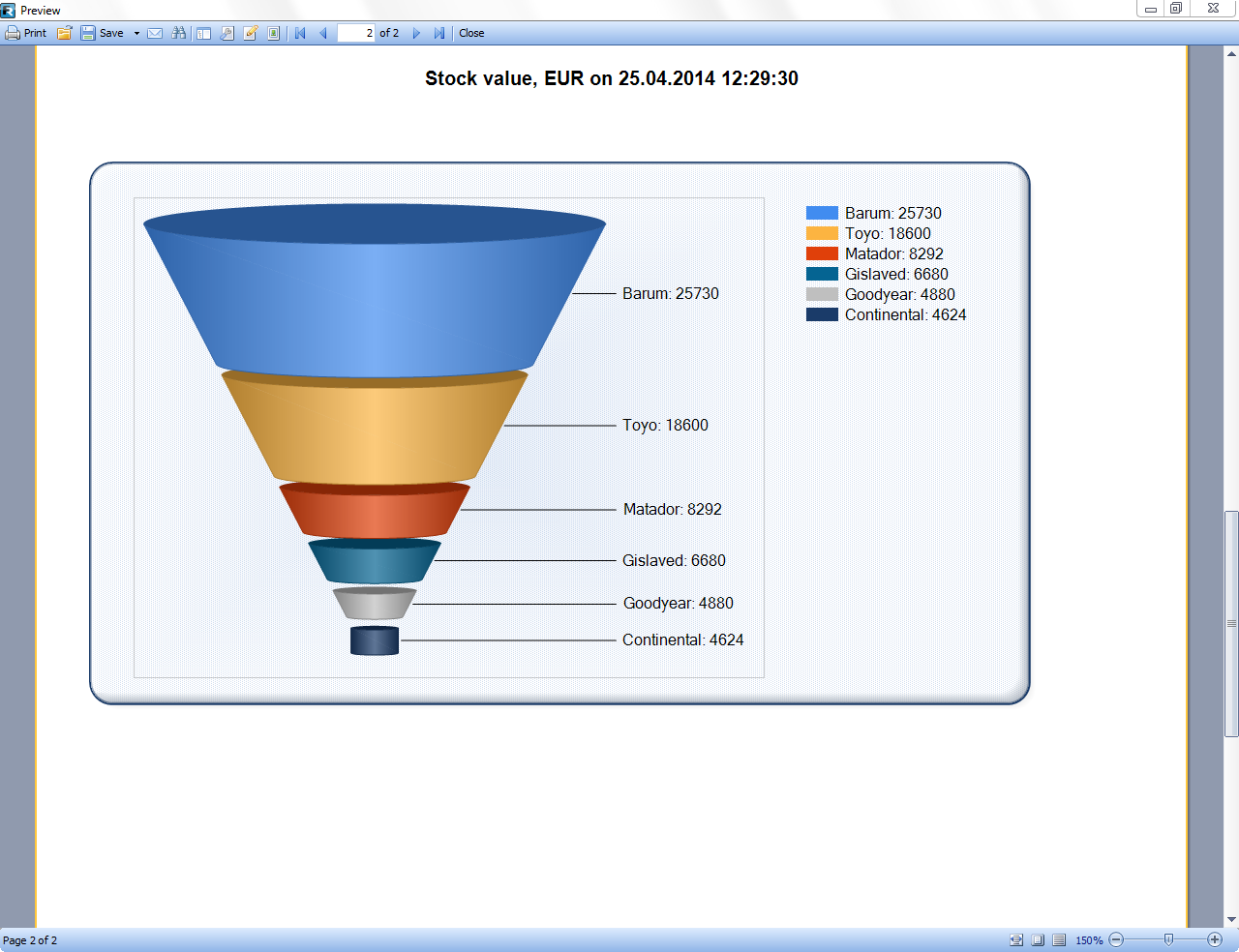Go to the first page

[x=300, y=33]
